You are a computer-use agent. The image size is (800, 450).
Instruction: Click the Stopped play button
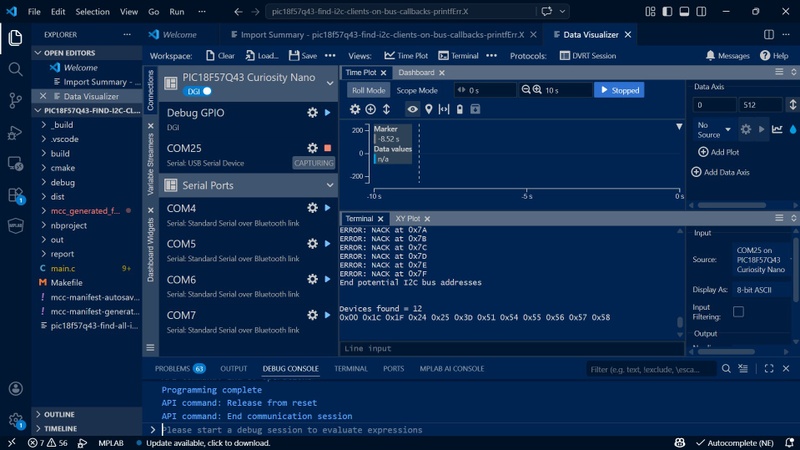point(619,90)
